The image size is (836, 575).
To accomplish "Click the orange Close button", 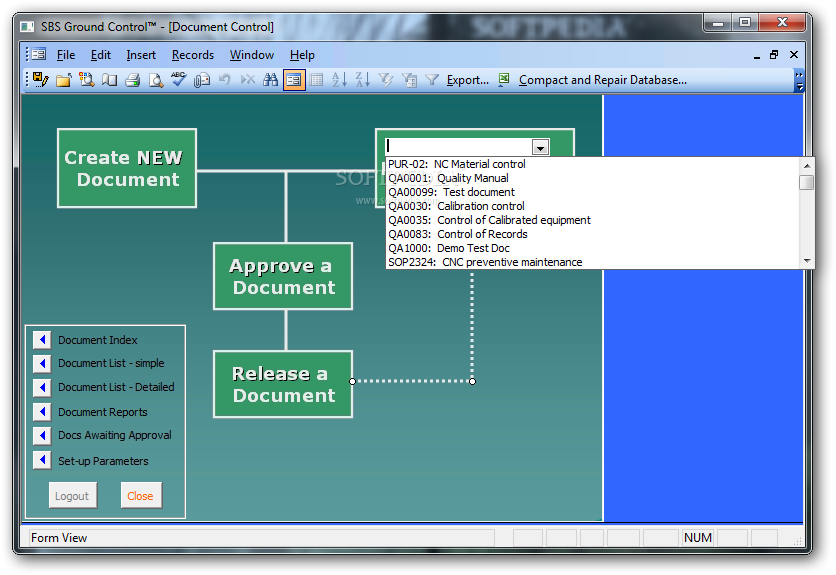I will (141, 496).
